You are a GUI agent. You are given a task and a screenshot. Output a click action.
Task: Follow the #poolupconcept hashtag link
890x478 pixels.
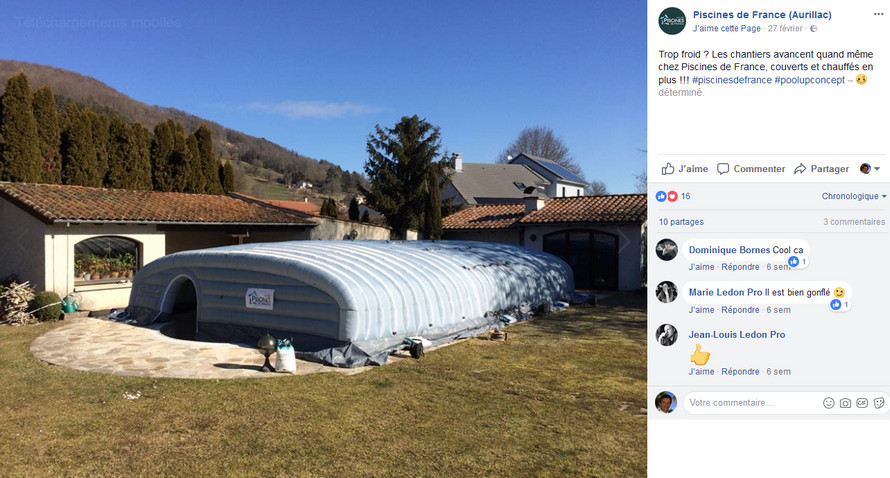pos(809,80)
